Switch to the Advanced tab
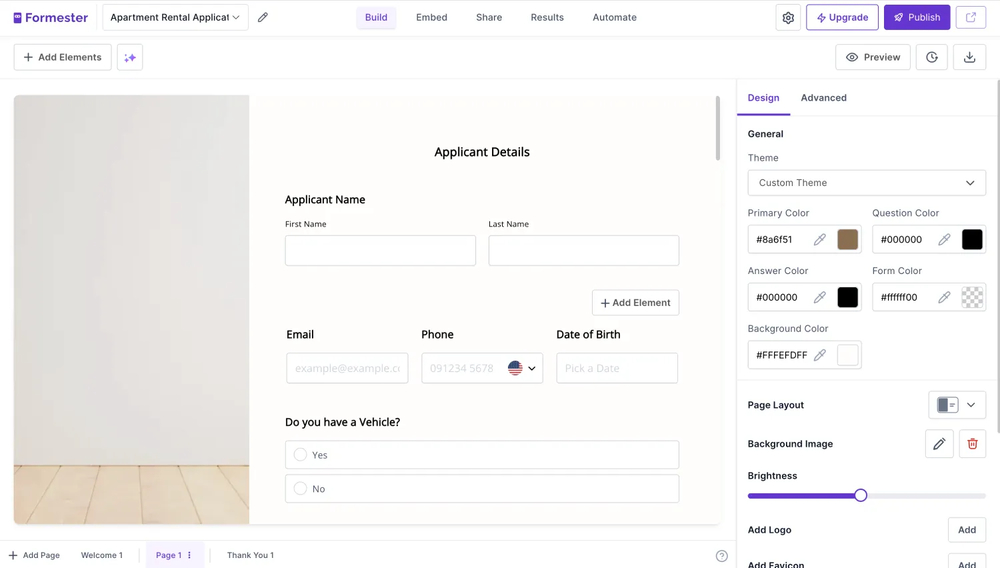 (x=823, y=98)
